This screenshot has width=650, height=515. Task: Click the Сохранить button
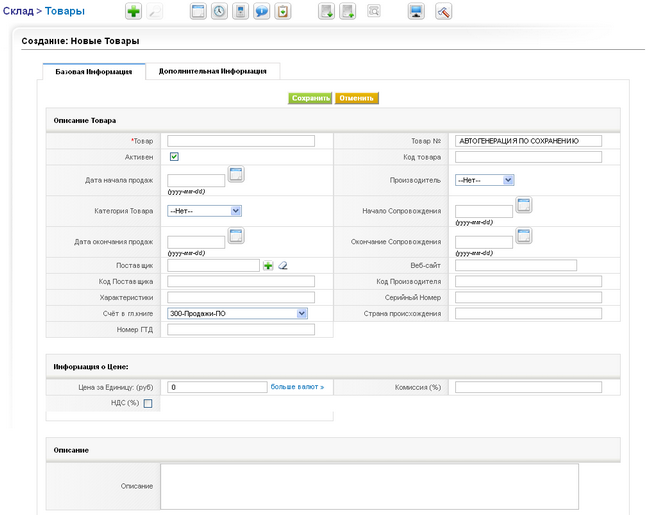coord(310,98)
